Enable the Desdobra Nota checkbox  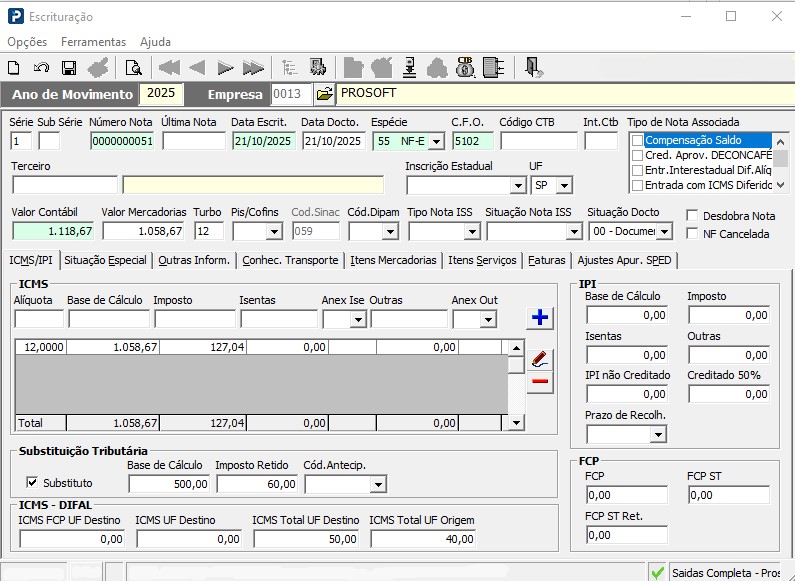[x=694, y=216]
